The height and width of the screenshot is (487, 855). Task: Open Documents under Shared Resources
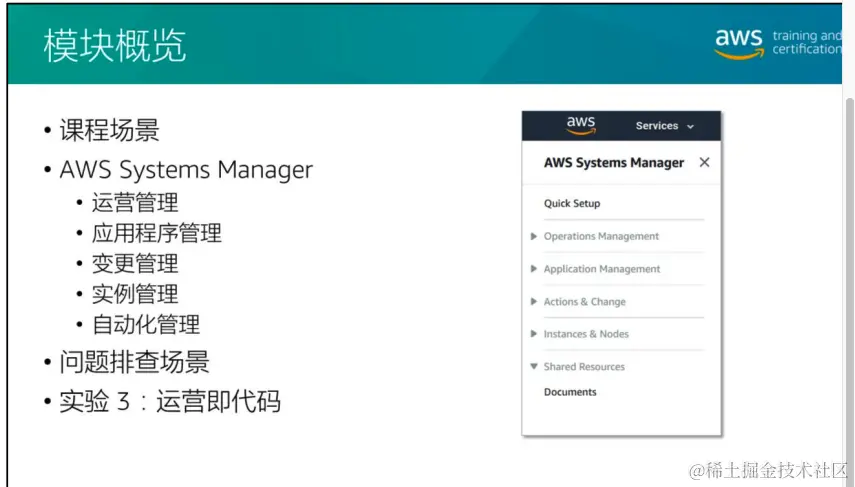pos(570,392)
